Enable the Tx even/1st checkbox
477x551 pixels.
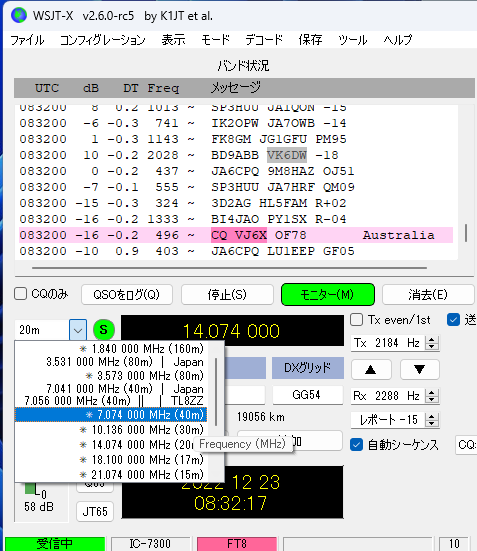[356, 320]
